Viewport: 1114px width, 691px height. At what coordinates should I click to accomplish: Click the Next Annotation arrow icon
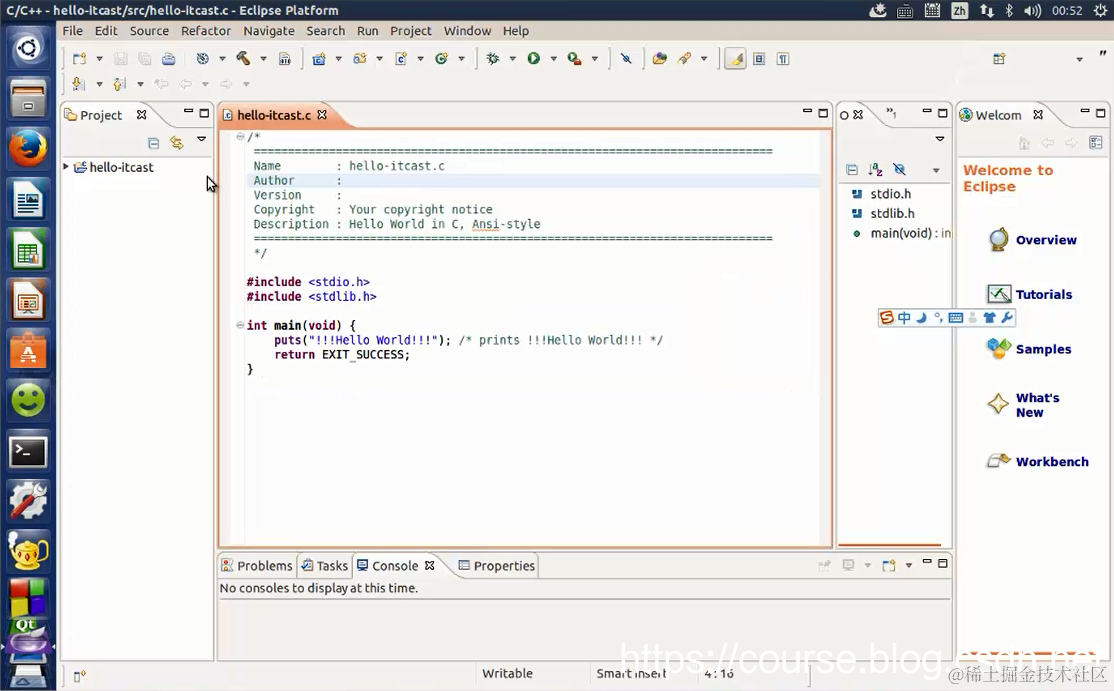[78, 84]
